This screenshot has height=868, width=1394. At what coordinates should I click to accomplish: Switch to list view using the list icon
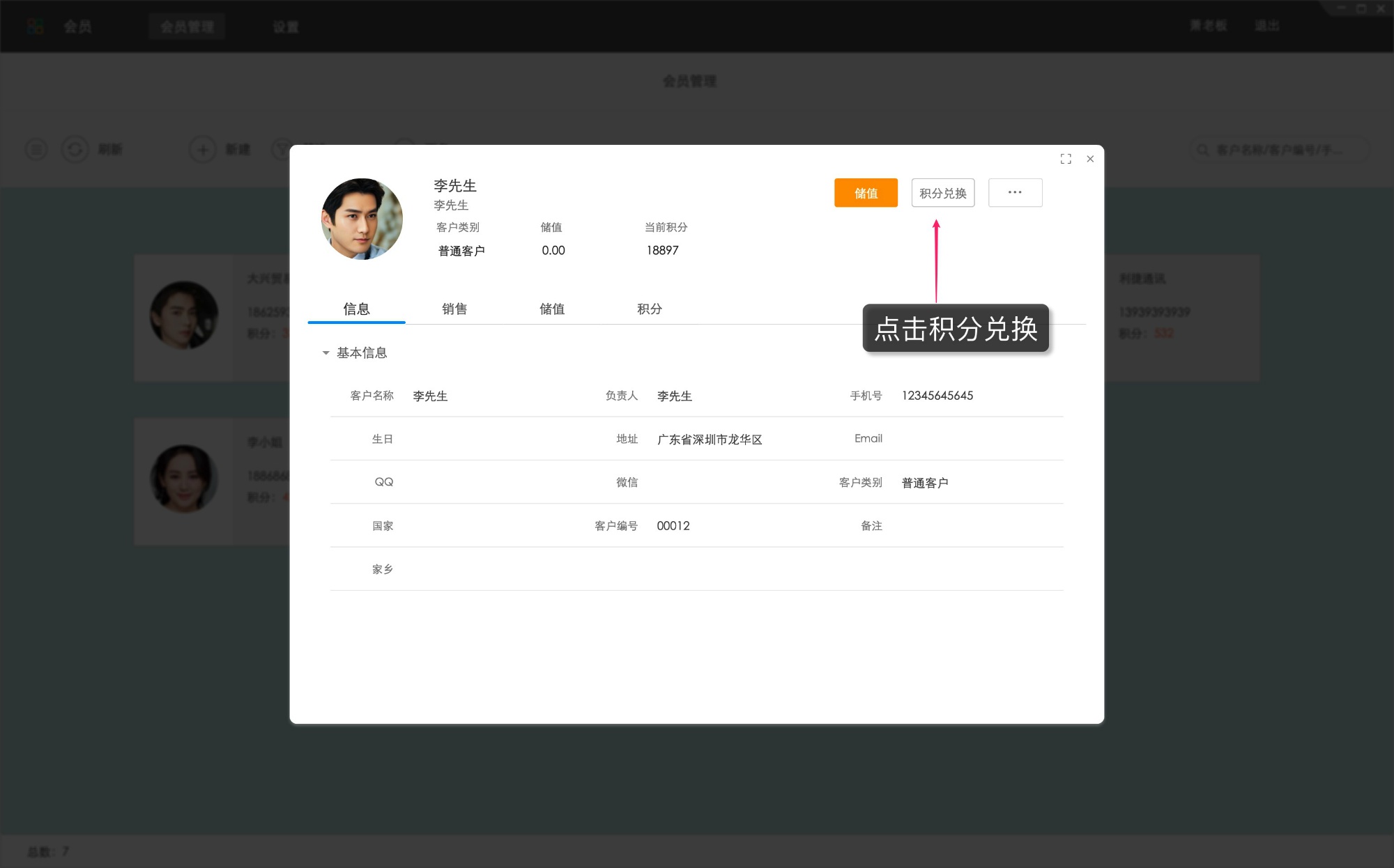click(36, 149)
